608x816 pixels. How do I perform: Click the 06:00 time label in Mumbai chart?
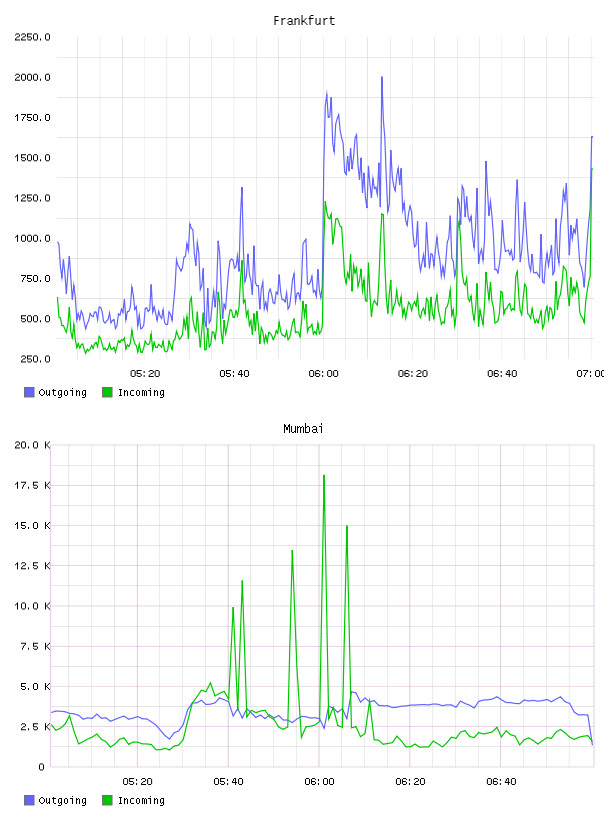pos(319,782)
